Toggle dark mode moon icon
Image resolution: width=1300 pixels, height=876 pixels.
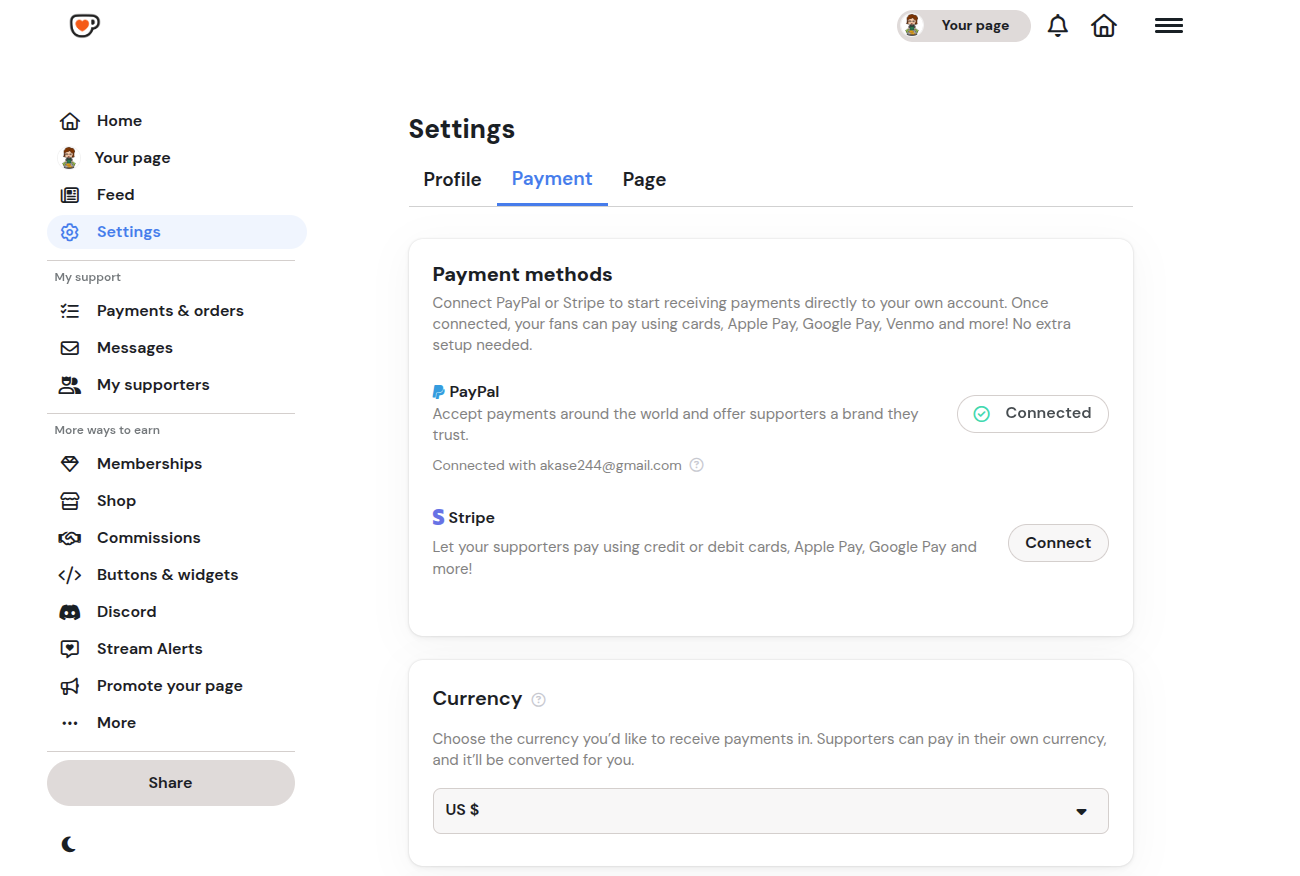point(69,844)
